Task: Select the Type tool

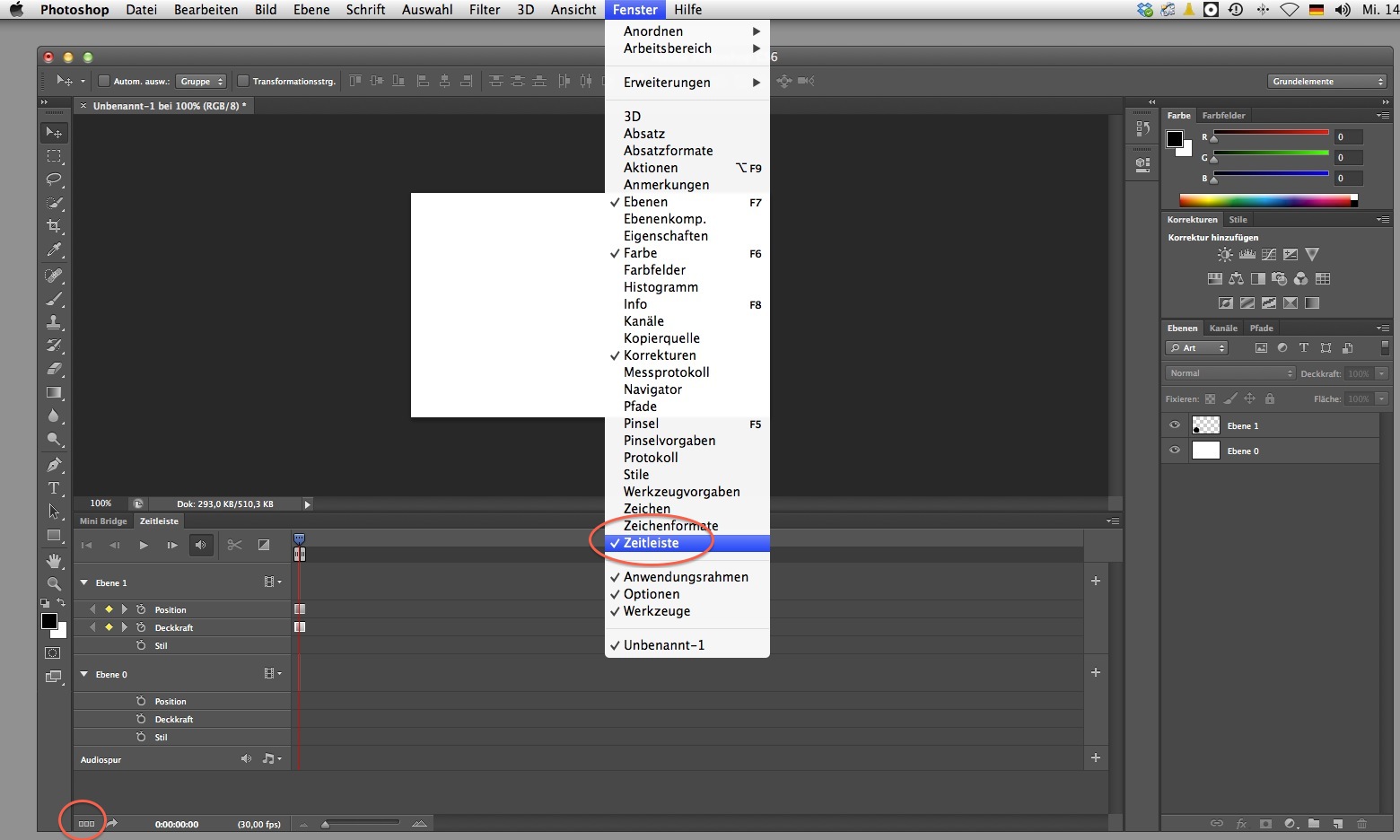Action: (54, 488)
